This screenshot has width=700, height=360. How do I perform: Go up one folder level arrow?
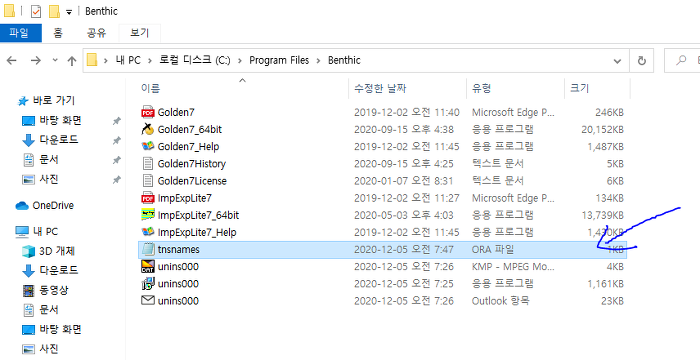click(x=71, y=61)
